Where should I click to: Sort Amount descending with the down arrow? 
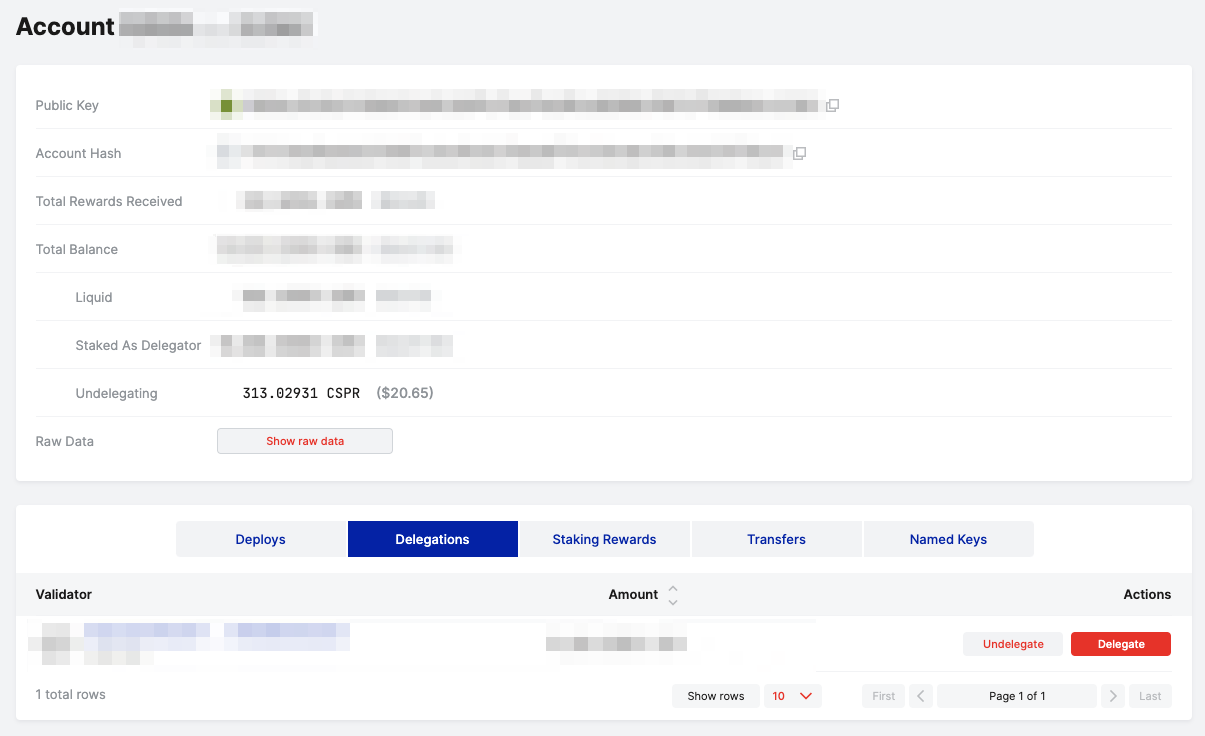click(673, 601)
